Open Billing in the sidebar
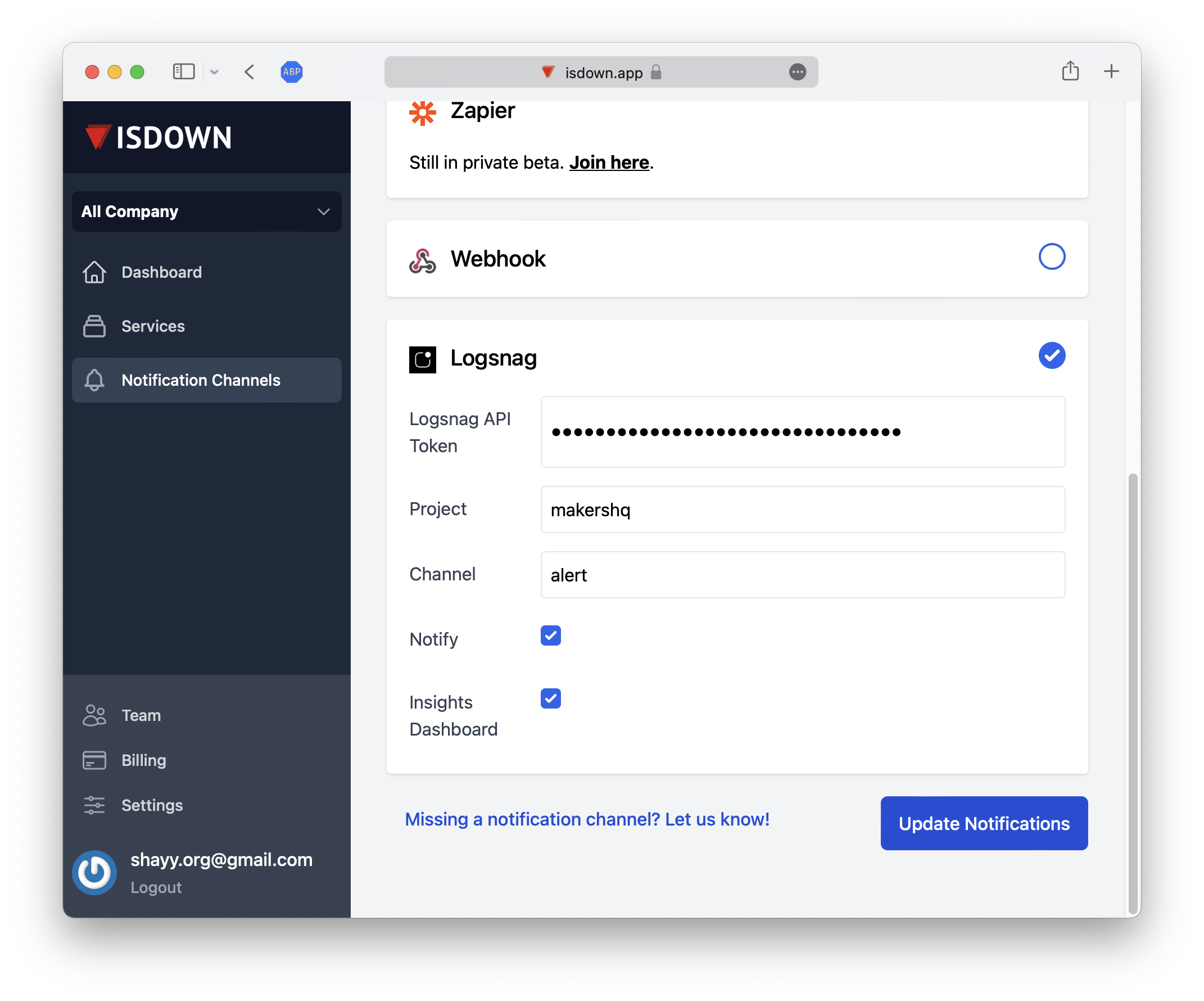Viewport: 1204px width, 1001px height. pyautogui.click(x=206, y=761)
